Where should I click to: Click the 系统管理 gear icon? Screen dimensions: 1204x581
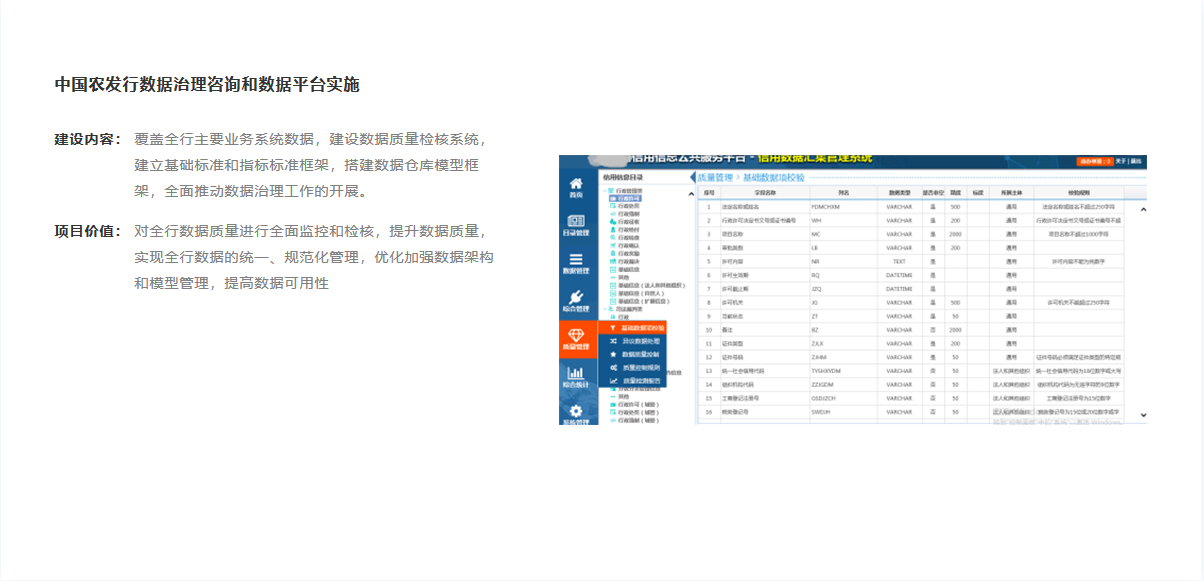coord(576,411)
